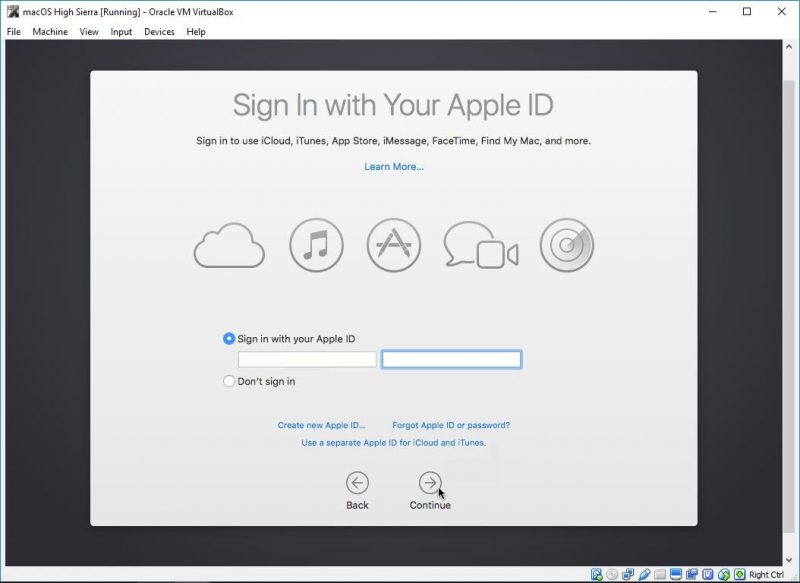
Task: Open the shared folders status icon
Action: [660, 575]
